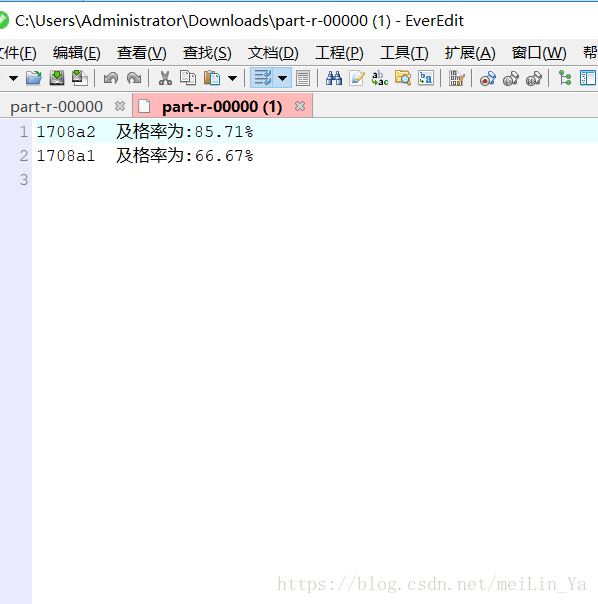Viewport: 598px width, 604px height.
Task: Click the file icon on active tab
Action: pos(144,106)
